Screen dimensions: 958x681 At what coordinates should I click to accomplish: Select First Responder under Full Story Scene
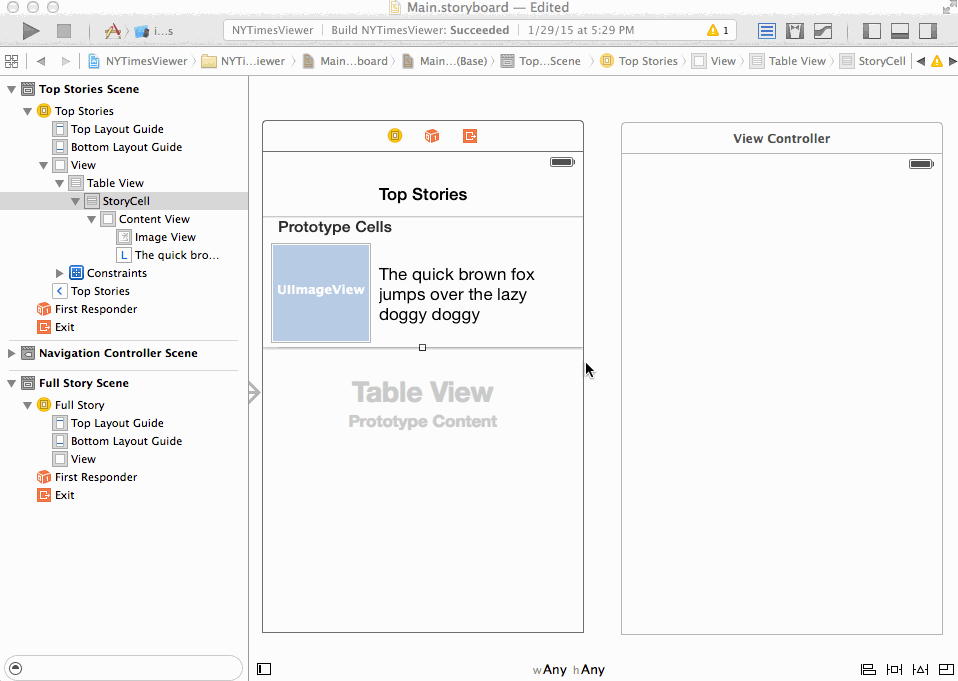pyautogui.click(x=87, y=477)
